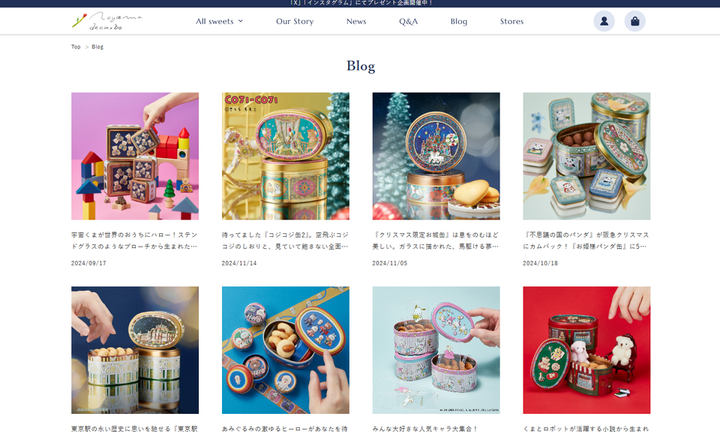Image resolution: width=720 pixels, height=434 pixels.
Task: Open the Stores page
Action: [x=512, y=21]
